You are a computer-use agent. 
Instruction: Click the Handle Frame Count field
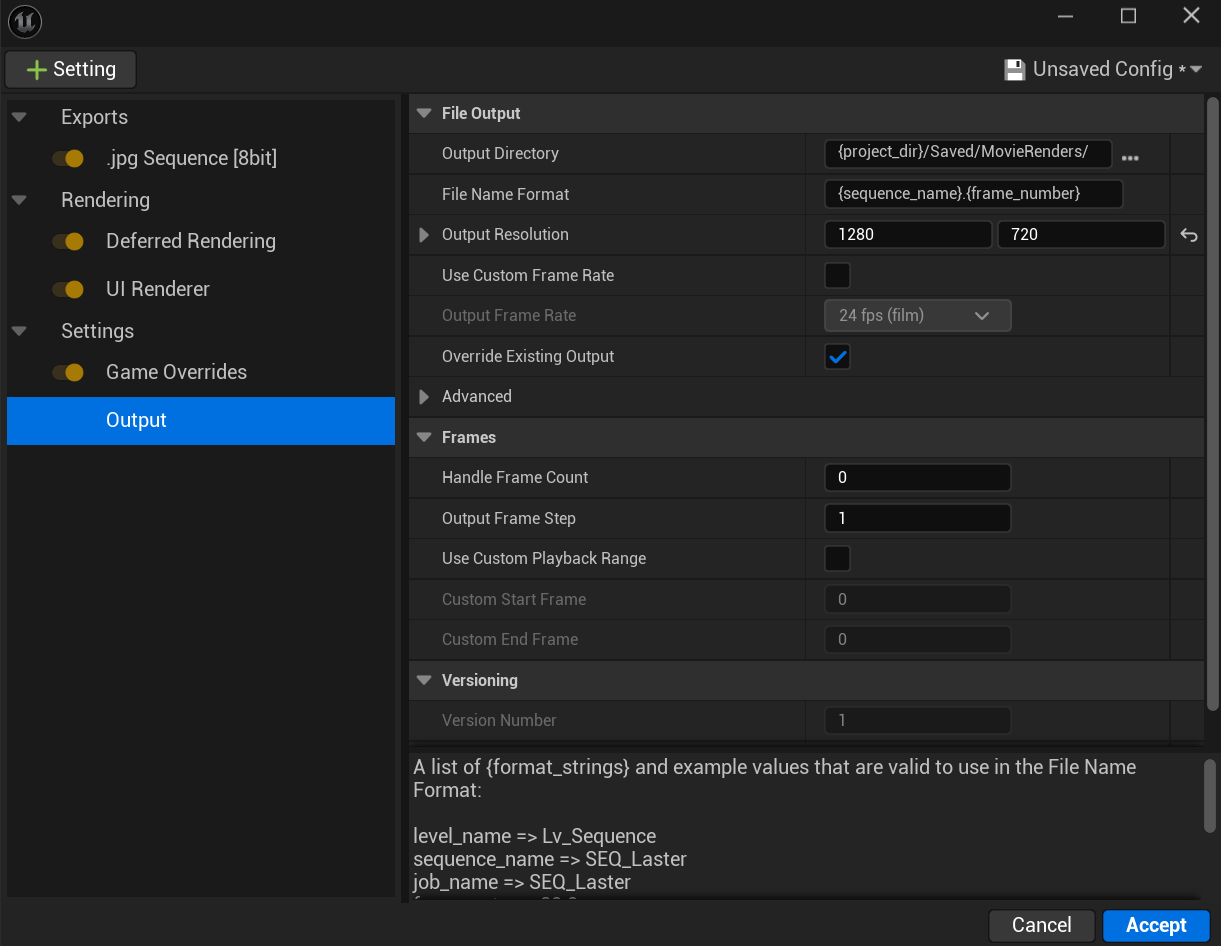tap(918, 478)
